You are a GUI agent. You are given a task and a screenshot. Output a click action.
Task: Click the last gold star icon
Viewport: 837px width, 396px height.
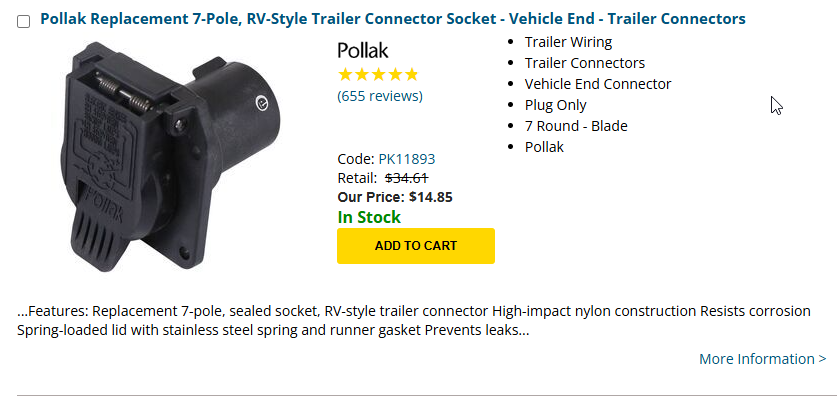coord(411,75)
